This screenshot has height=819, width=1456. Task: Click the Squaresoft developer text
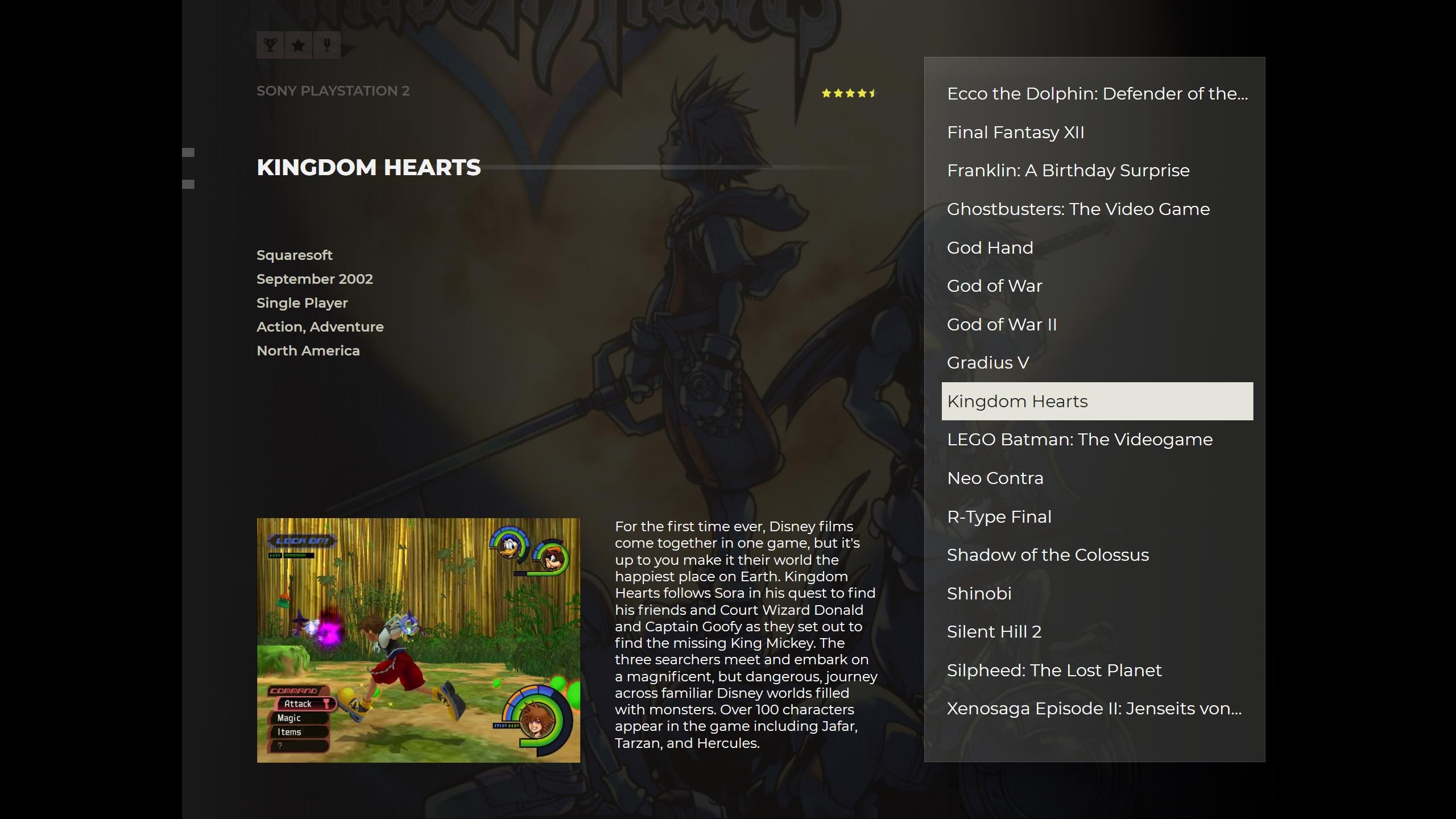tap(295, 255)
